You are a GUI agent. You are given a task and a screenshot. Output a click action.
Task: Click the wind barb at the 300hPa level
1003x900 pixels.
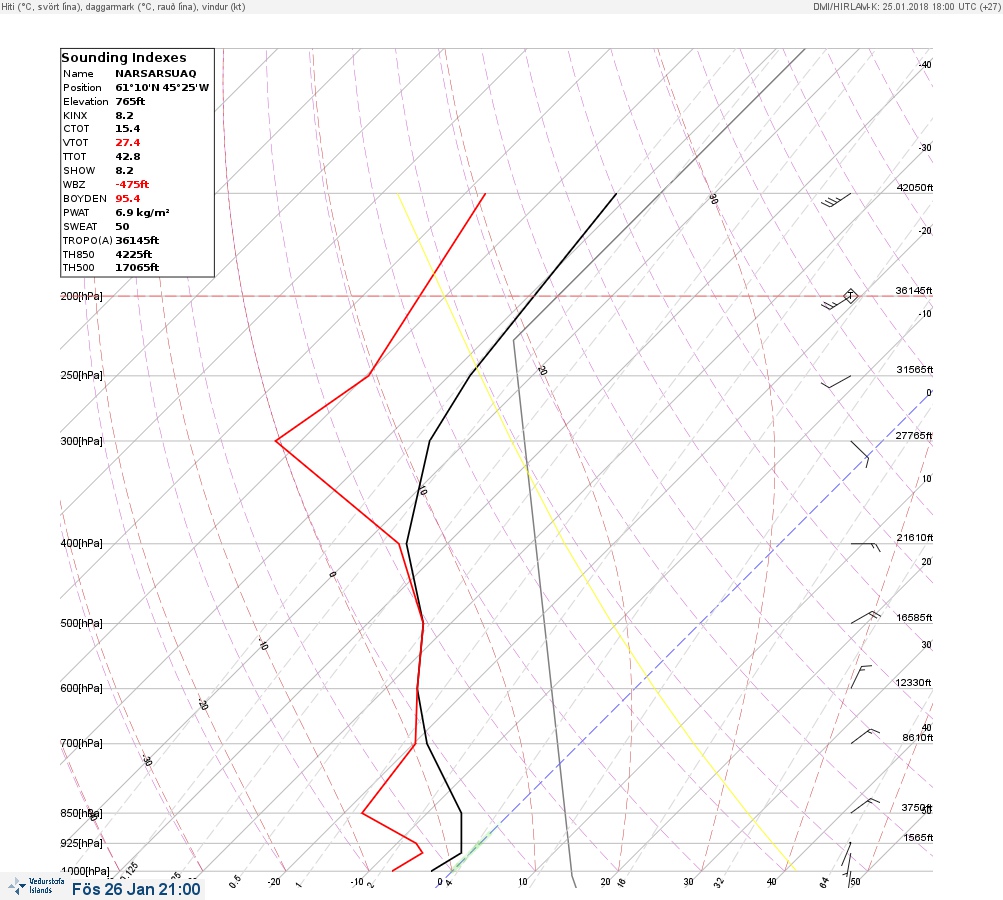pos(860,454)
